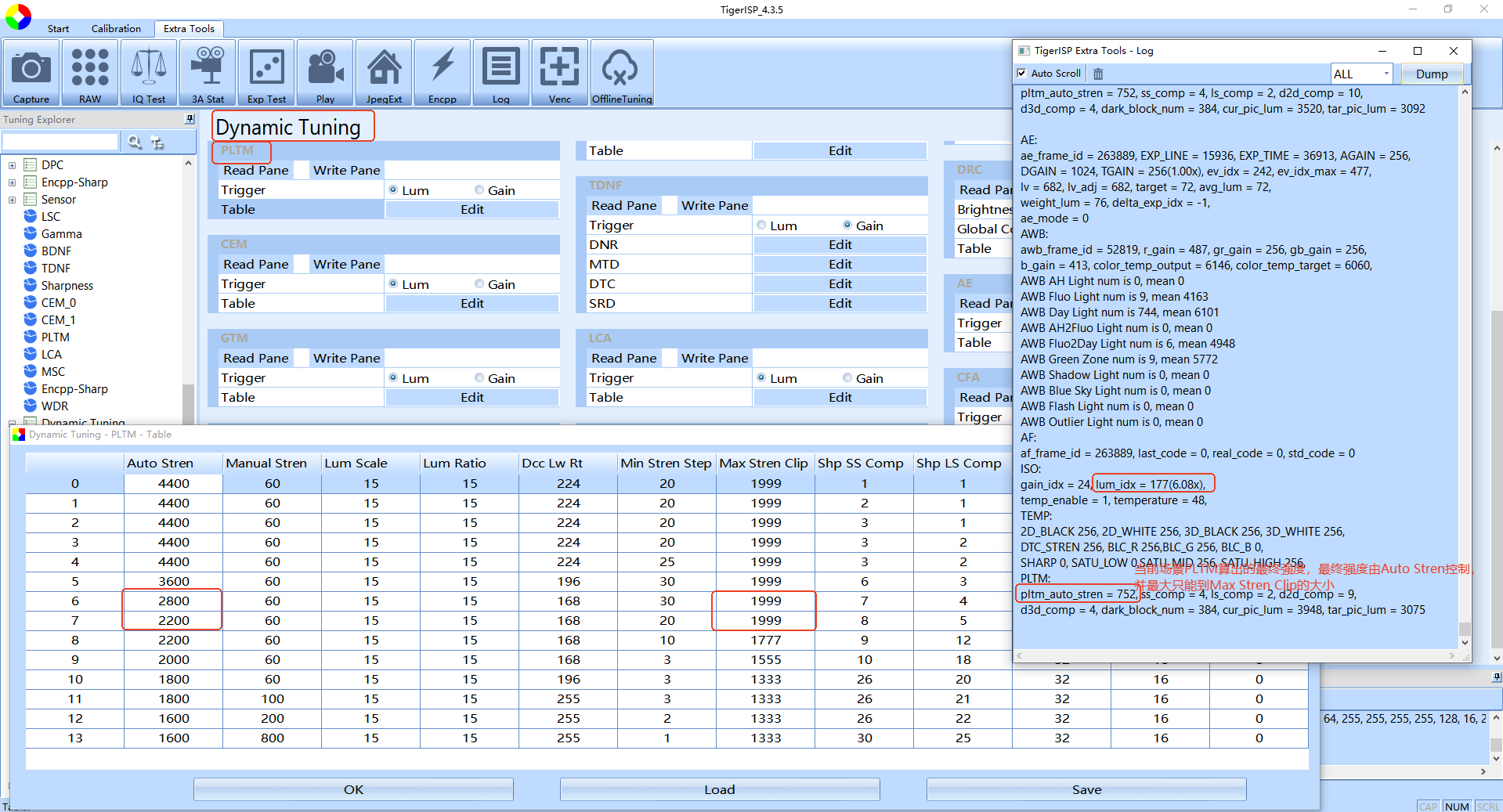This screenshot has width=1503, height=812.
Task: Open the Exp Test tool
Action: click(x=266, y=72)
